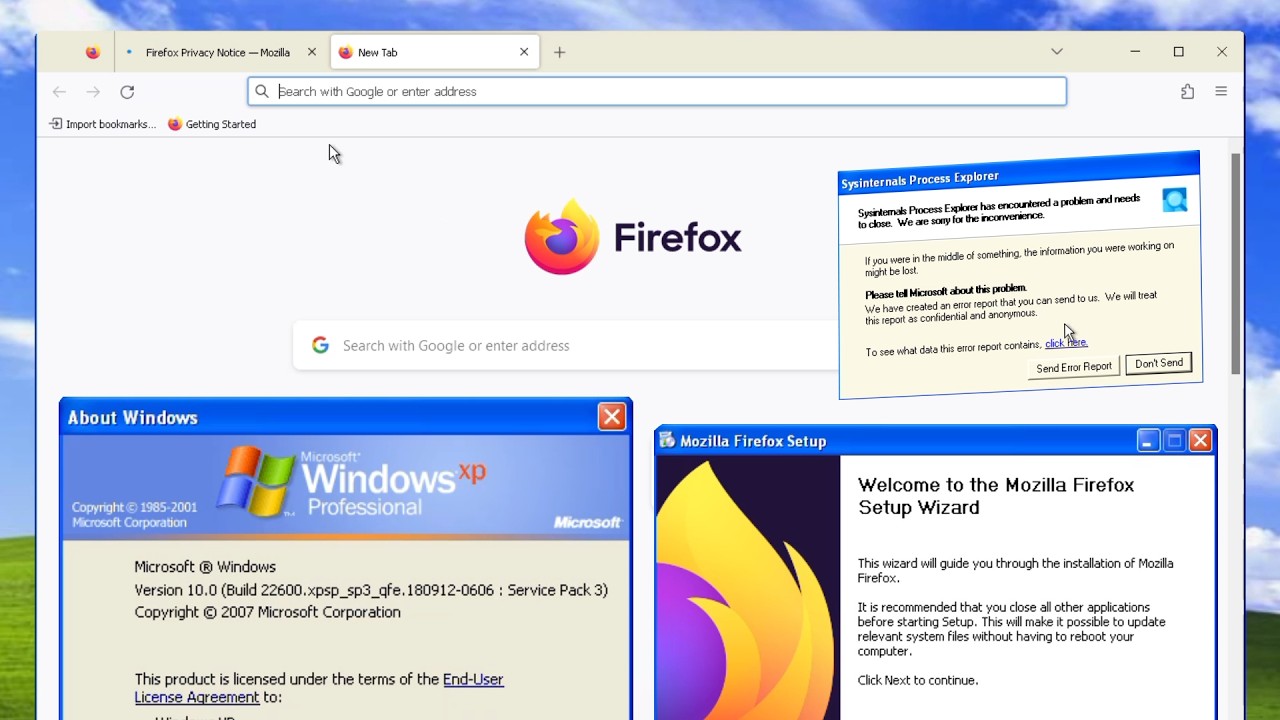Image resolution: width=1280 pixels, height=720 pixels.
Task: Close the Firefox Privacy Notice tab
Action: (x=311, y=52)
